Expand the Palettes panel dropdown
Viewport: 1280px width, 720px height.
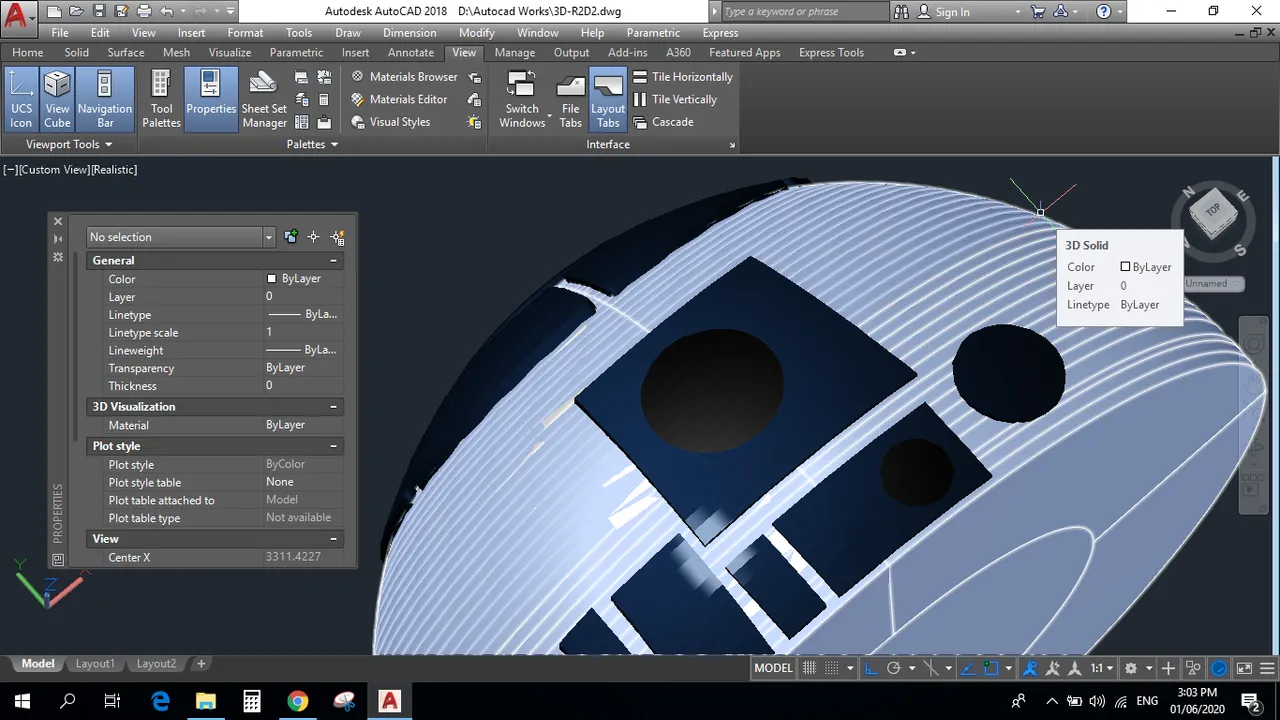313,144
